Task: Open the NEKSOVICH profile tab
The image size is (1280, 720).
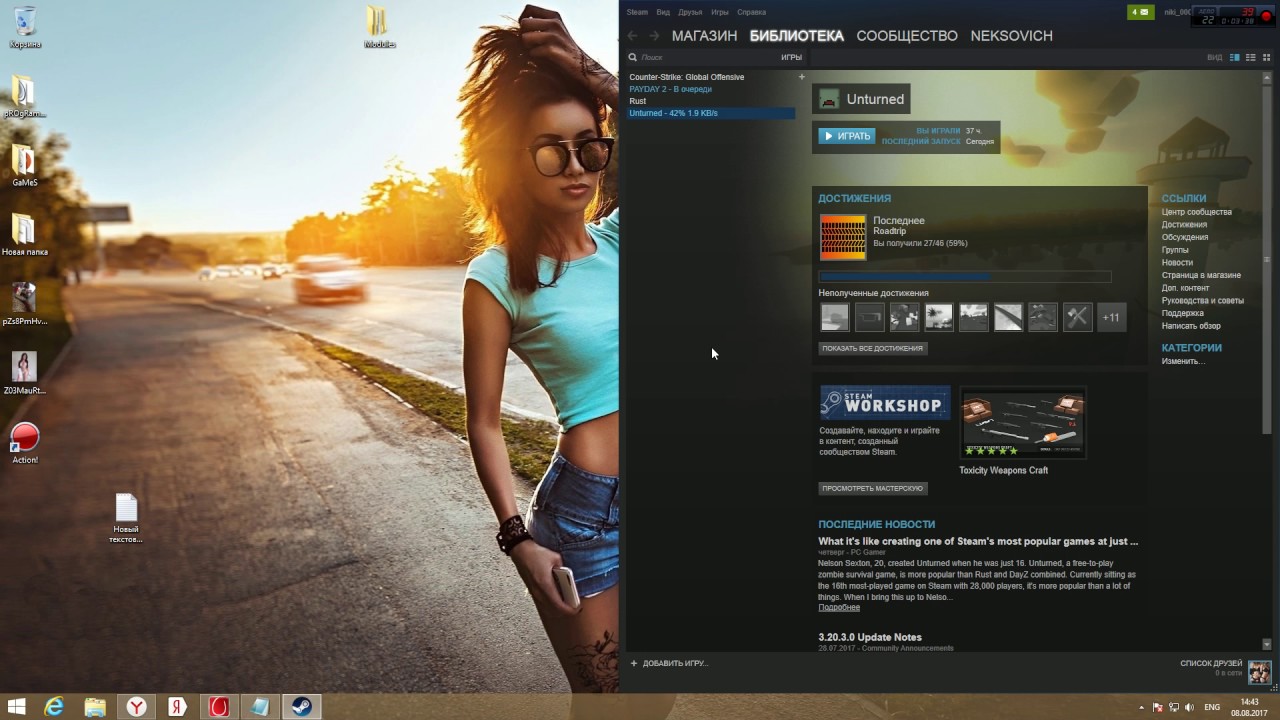Action: (x=1011, y=36)
